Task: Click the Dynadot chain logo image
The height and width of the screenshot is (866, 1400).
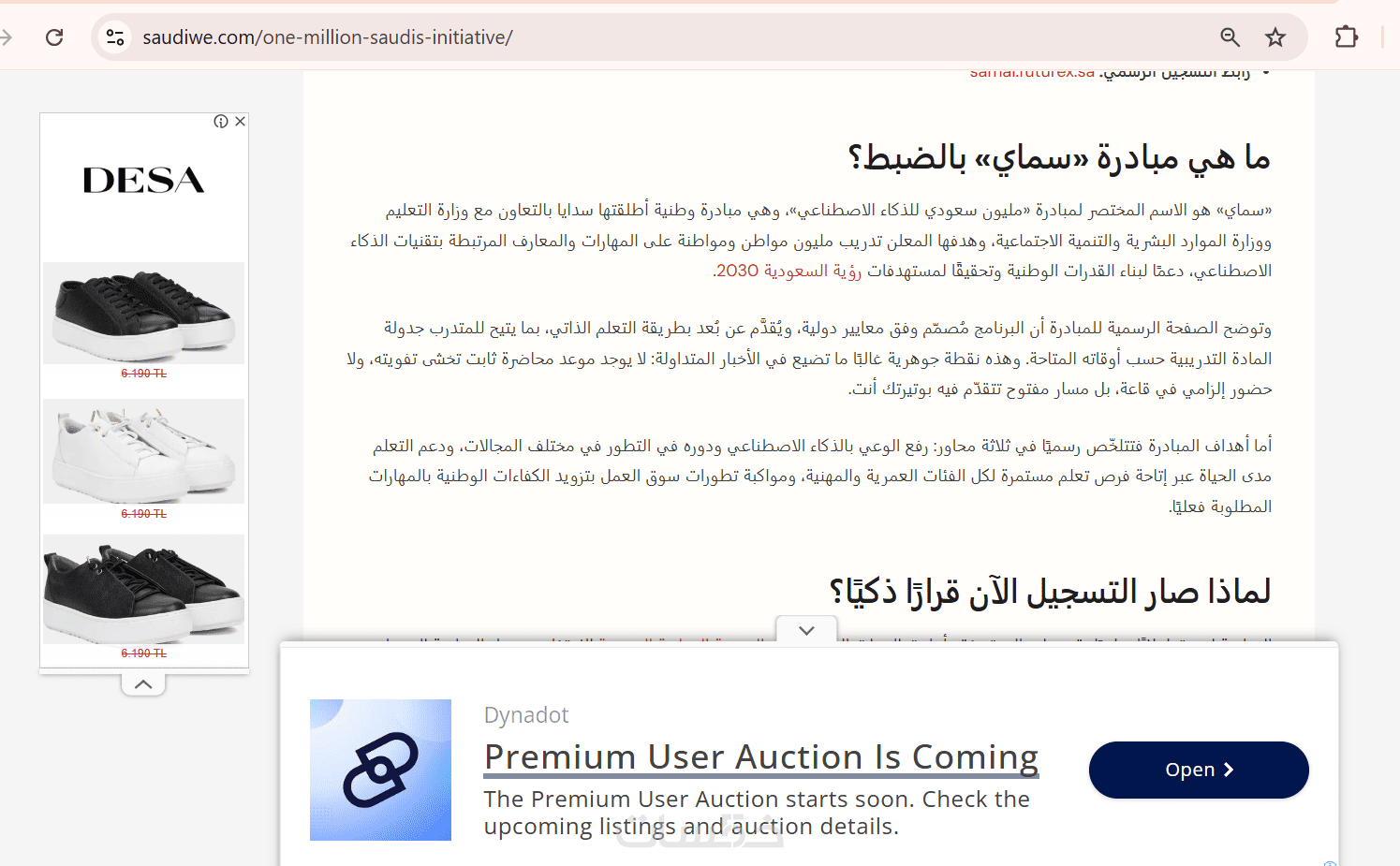Action: [380, 770]
